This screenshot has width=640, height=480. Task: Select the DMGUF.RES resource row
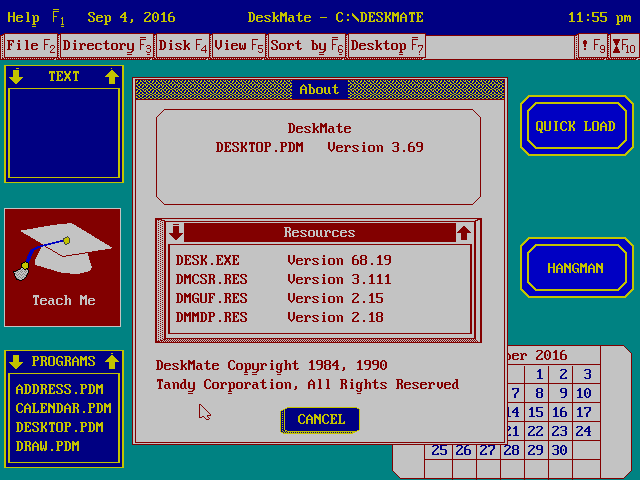tap(320, 298)
